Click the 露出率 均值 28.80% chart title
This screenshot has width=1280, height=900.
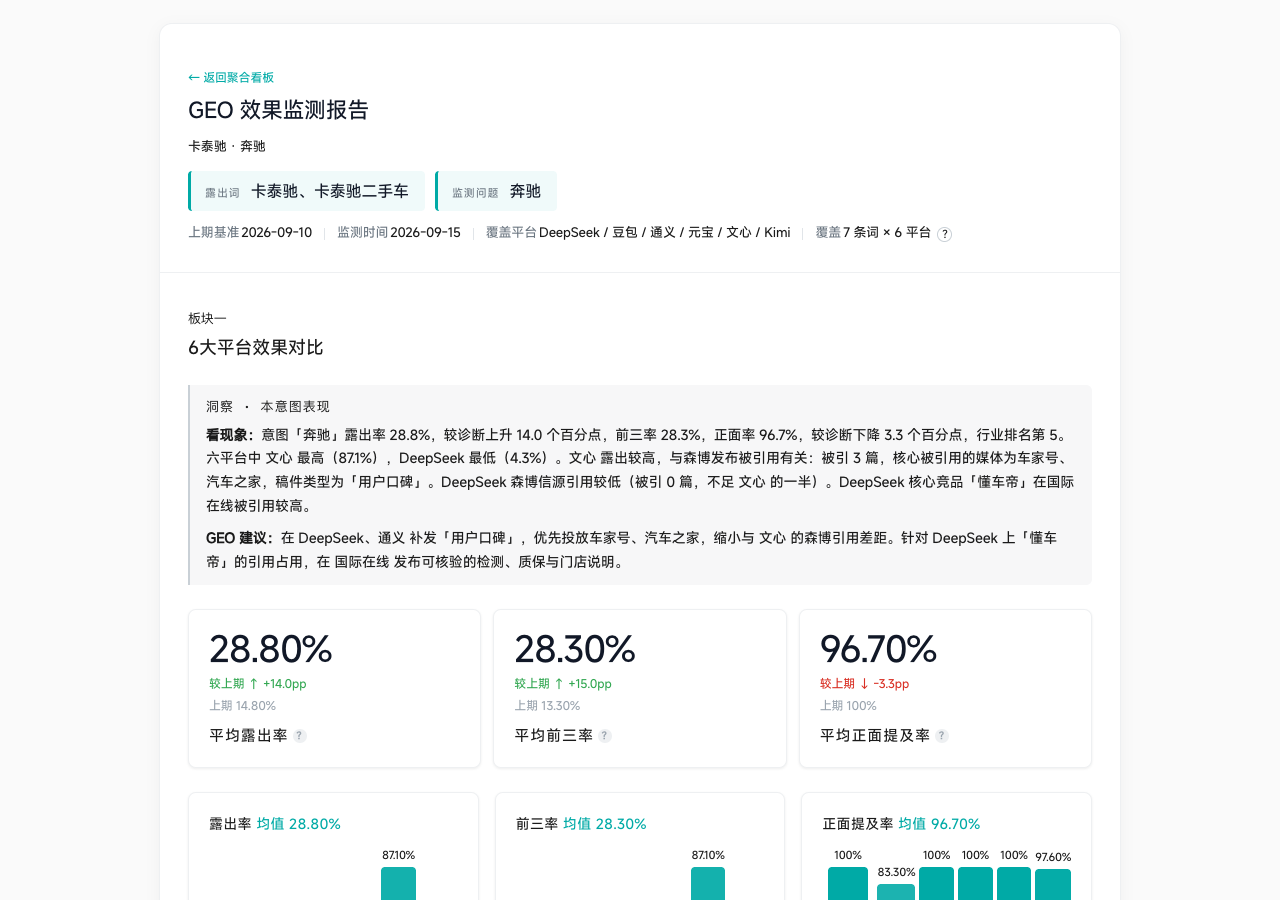click(275, 824)
